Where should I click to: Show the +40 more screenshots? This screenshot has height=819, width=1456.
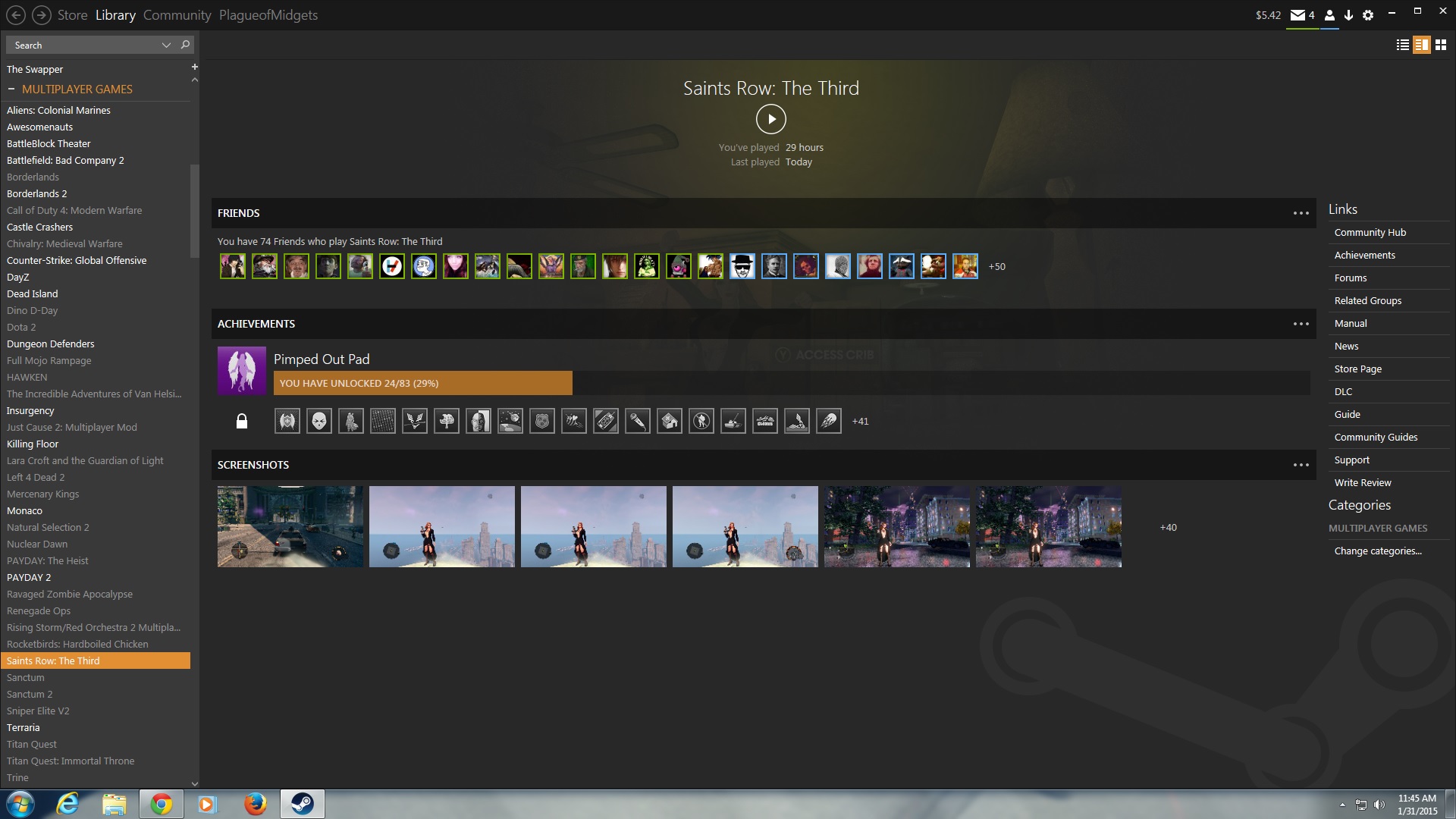pos(1169,528)
